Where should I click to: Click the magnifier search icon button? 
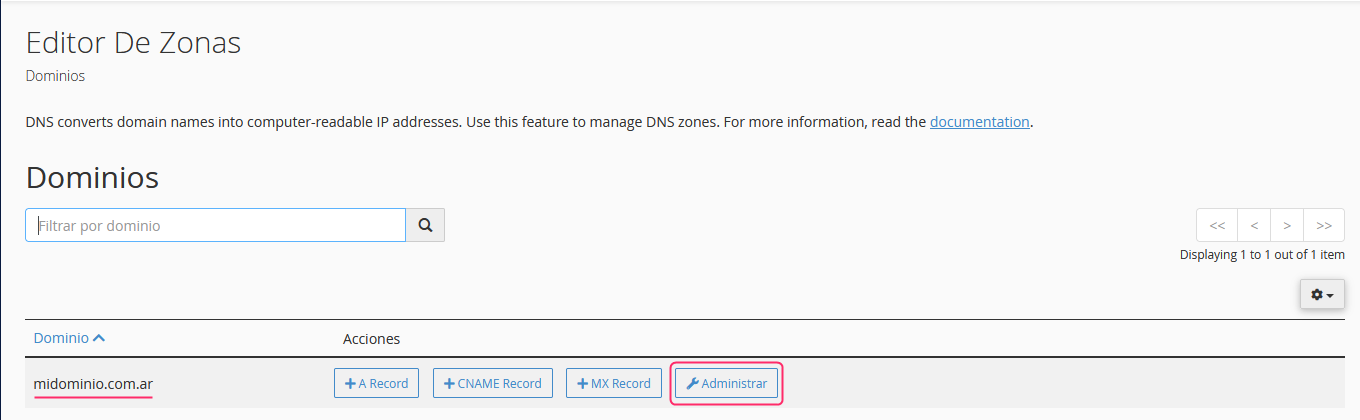[x=425, y=225]
